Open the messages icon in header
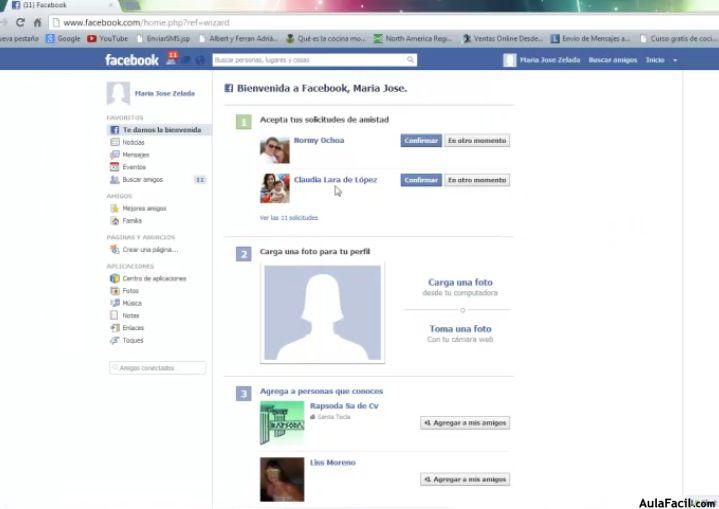Viewport: 719px width, 509px height. point(186,60)
